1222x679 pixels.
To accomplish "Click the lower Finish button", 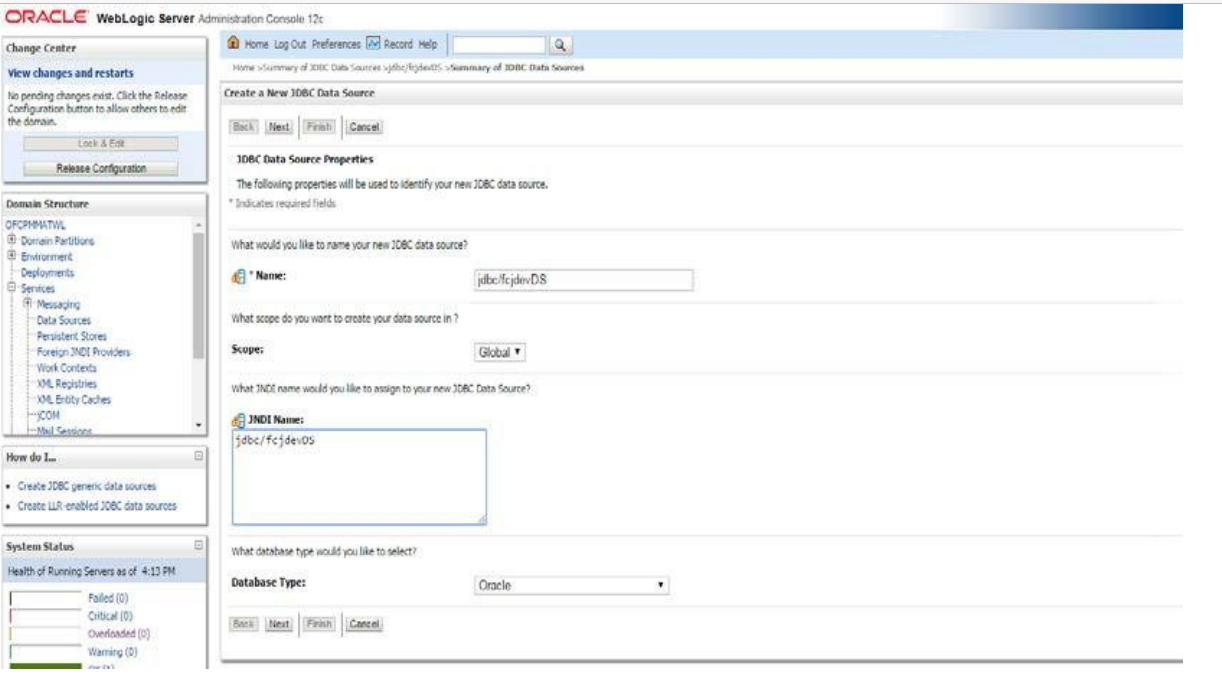I will coord(317,624).
